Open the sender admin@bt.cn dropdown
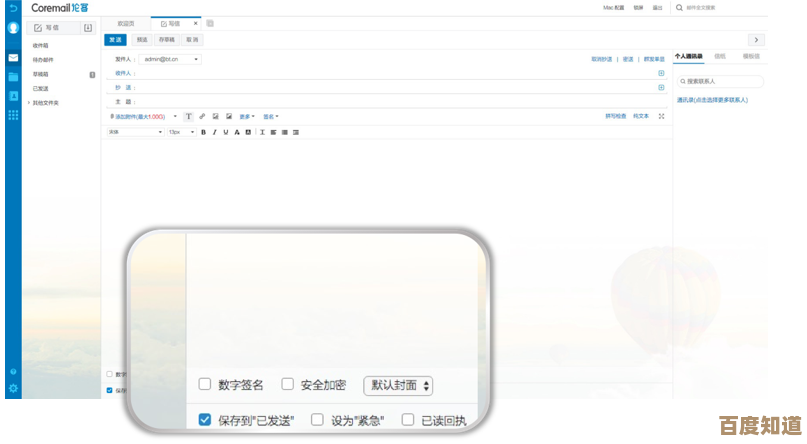The image size is (807, 444). (170, 59)
